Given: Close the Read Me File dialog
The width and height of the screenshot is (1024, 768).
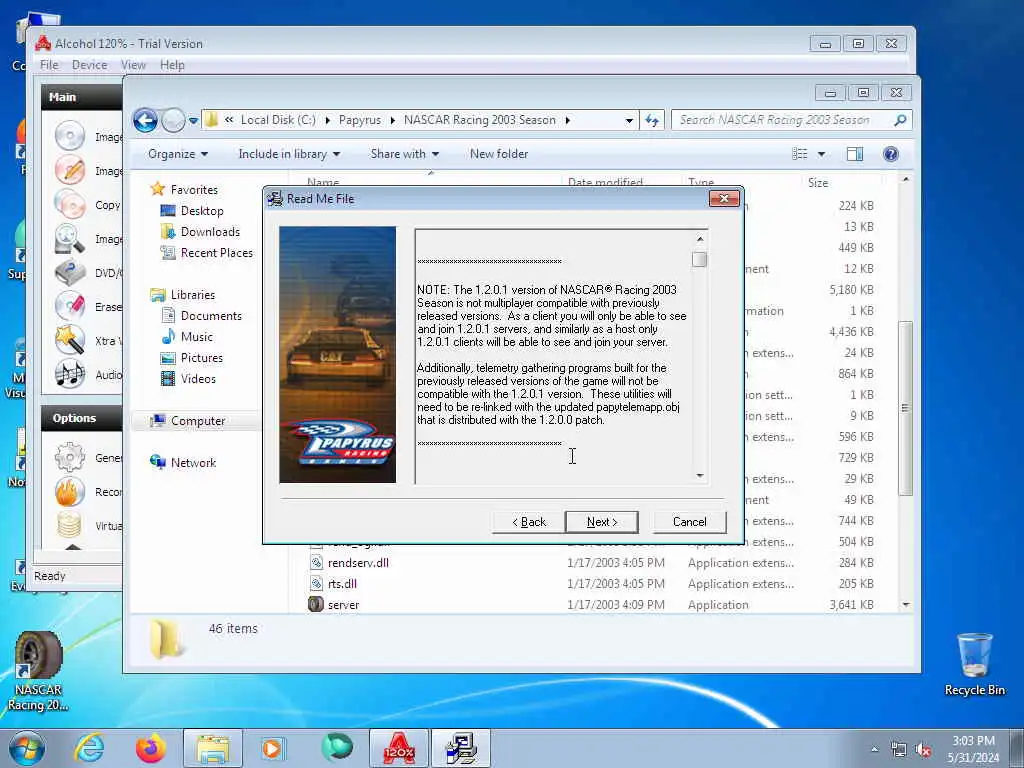Looking at the screenshot, I should click(724, 199).
